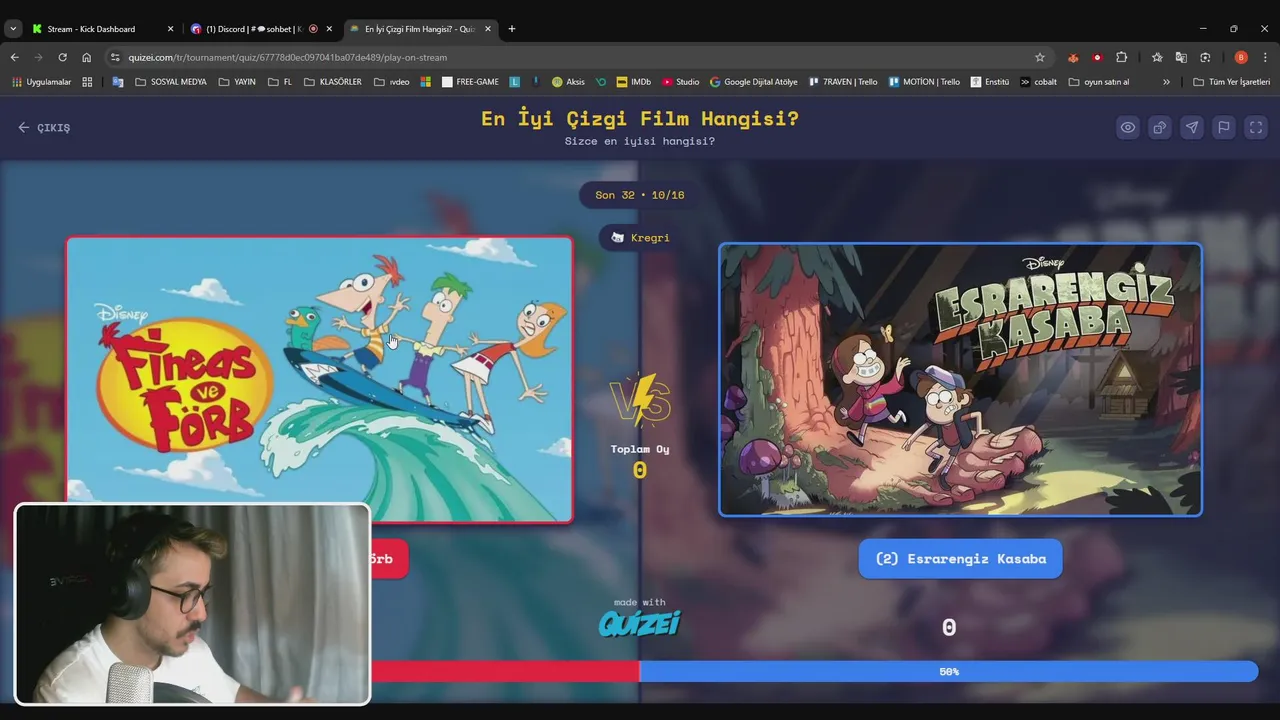The width and height of the screenshot is (1280, 720).
Task: Open FREE-GAME bookmark
Action: pos(470,82)
